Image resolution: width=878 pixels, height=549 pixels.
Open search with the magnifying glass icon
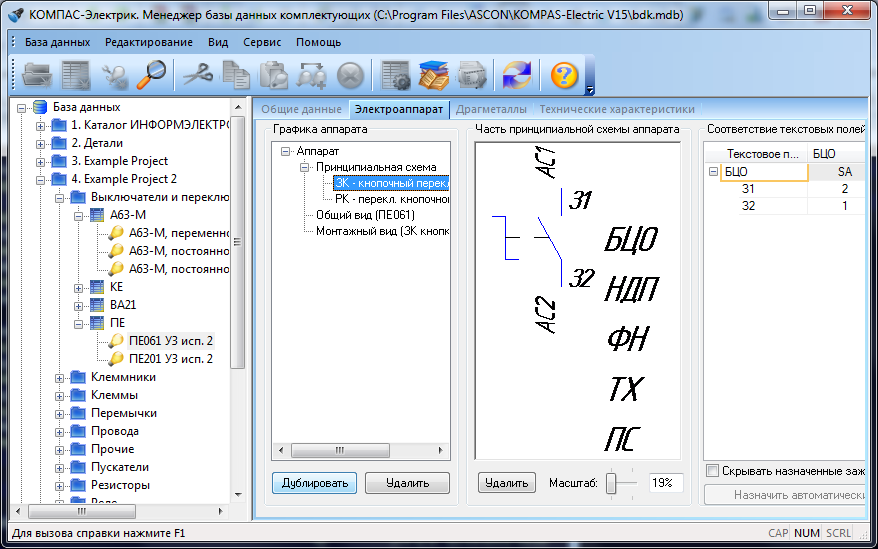point(151,75)
